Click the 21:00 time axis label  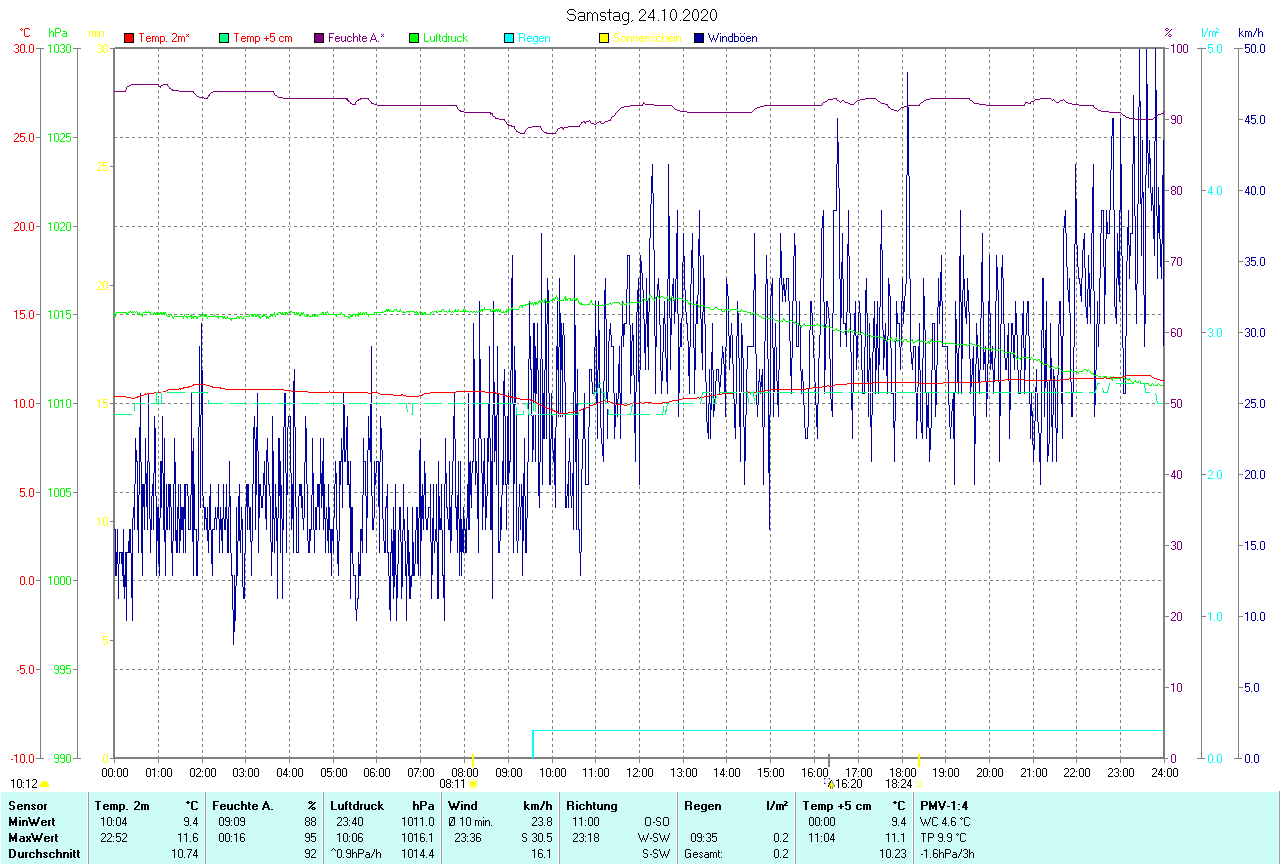(1033, 773)
